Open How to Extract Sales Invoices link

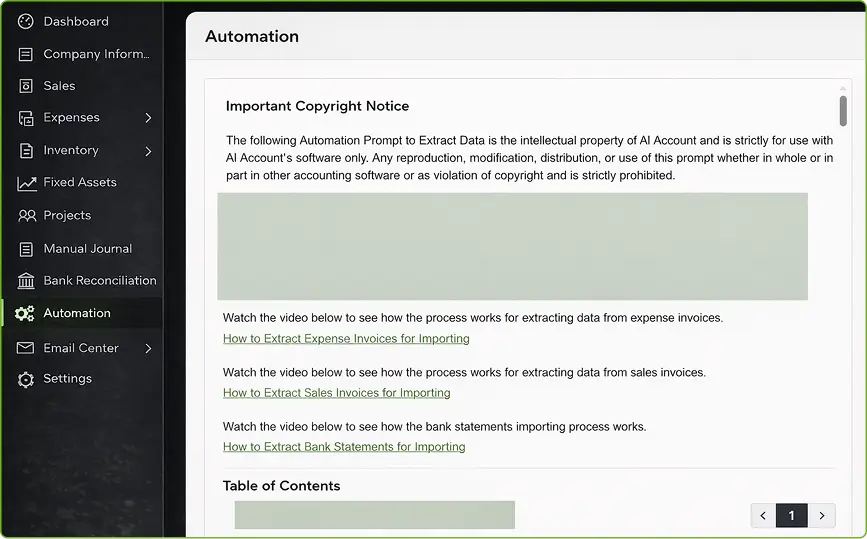tap(336, 393)
